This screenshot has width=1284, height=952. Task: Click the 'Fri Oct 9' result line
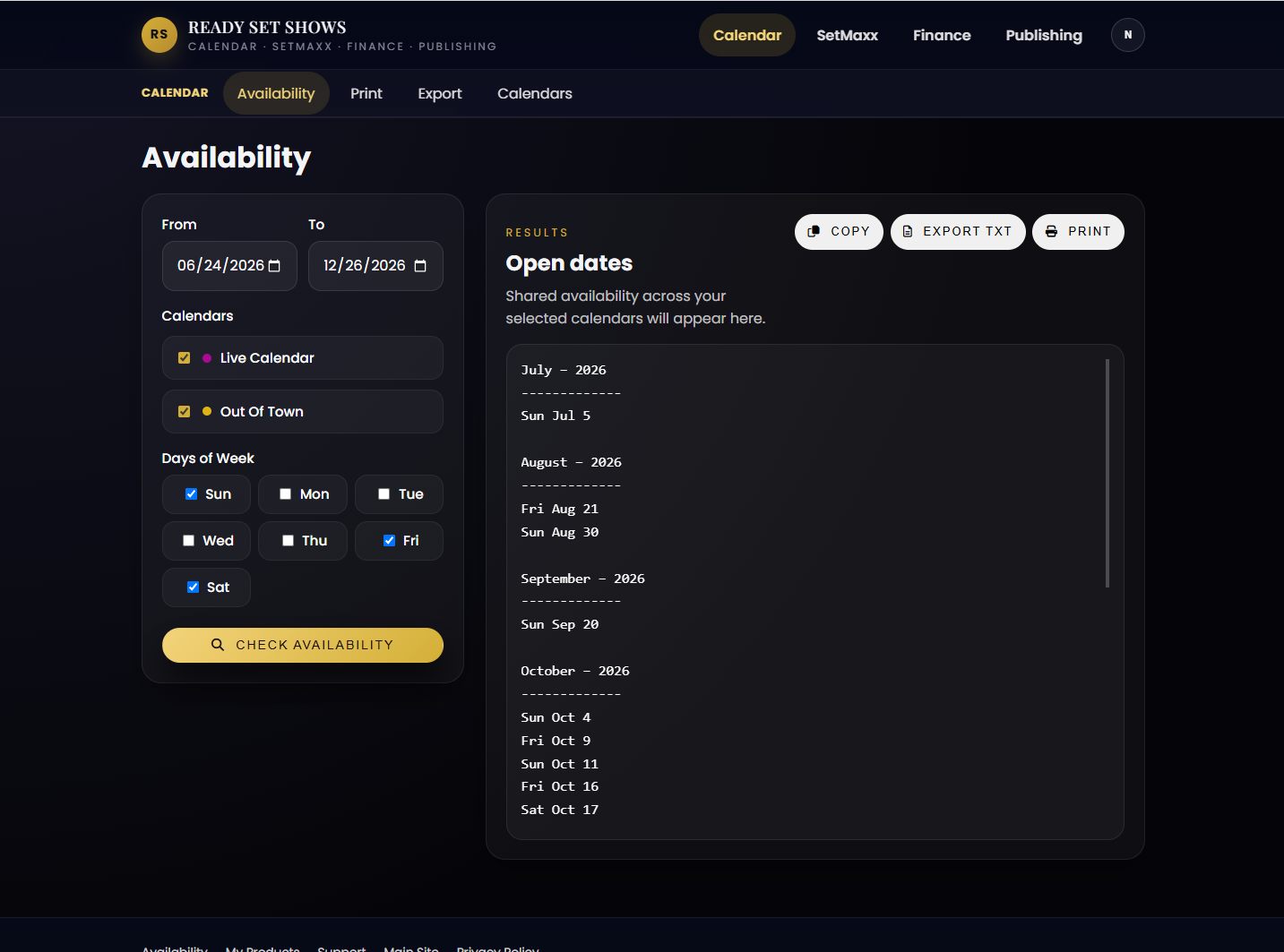[x=556, y=741]
